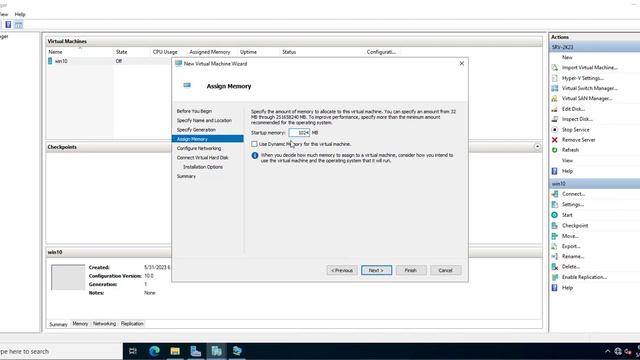Image resolution: width=640 pixels, height=360 pixels.
Task: Click the Help icon under SRV-2K23 actions
Action: coord(554,171)
